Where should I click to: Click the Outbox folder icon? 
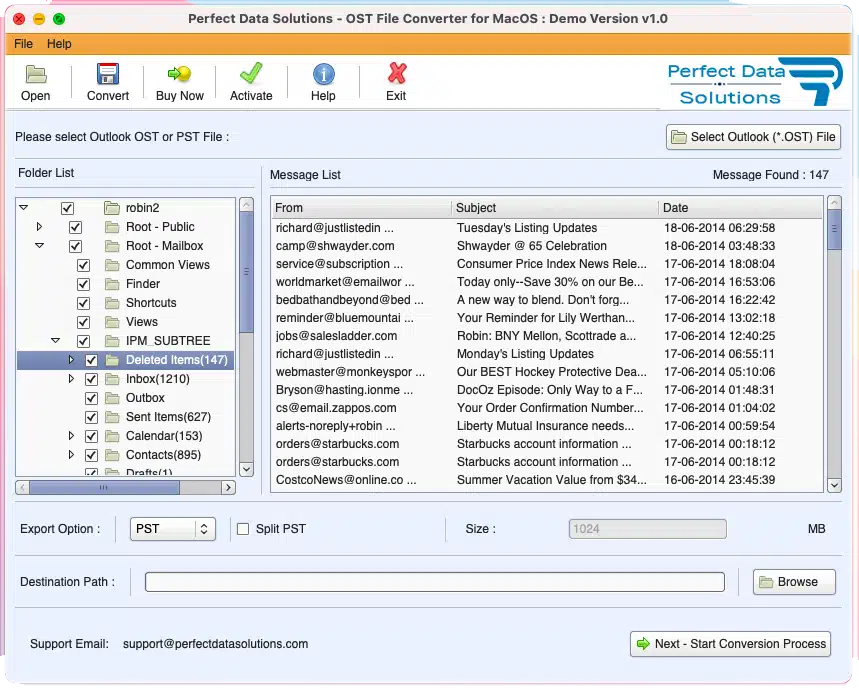tap(112, 398)
